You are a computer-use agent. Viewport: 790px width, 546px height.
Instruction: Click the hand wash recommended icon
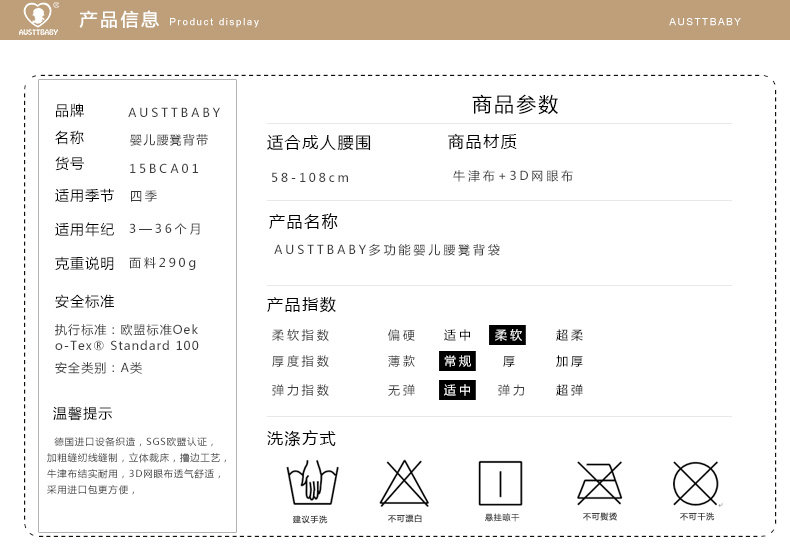(312, 483)
